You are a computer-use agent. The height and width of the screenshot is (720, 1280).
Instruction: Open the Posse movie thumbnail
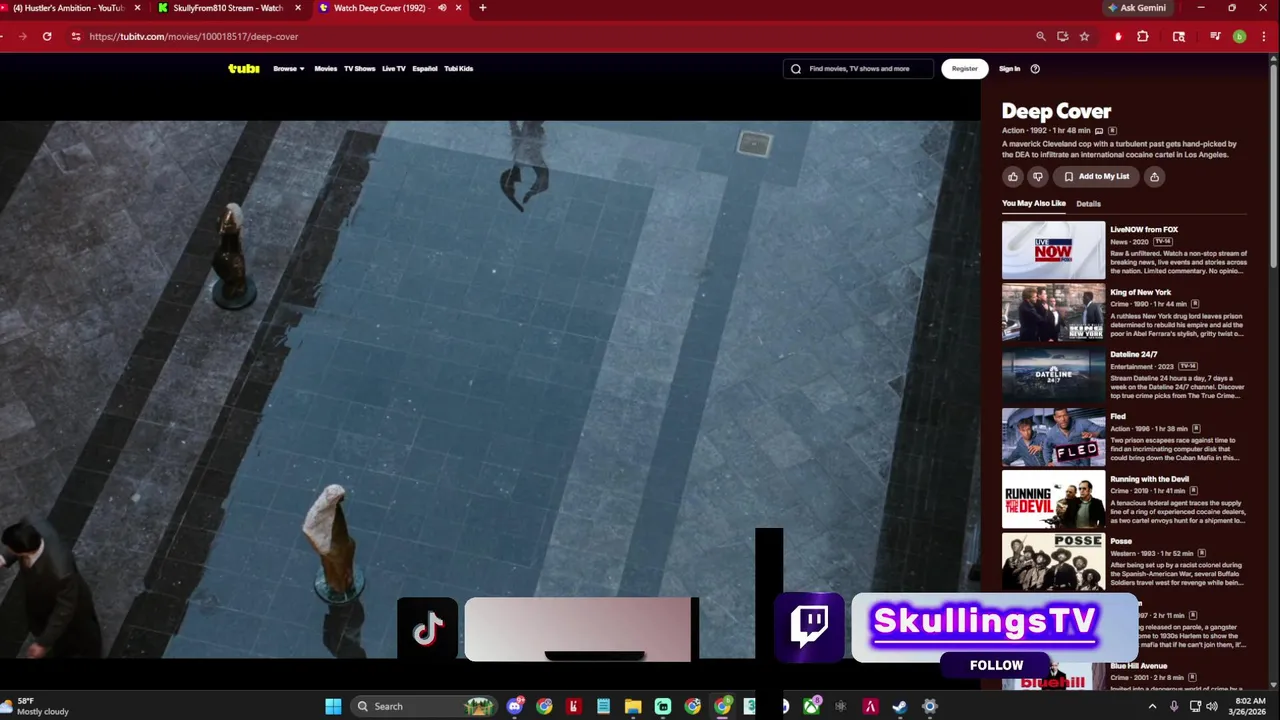point(1053,562)
